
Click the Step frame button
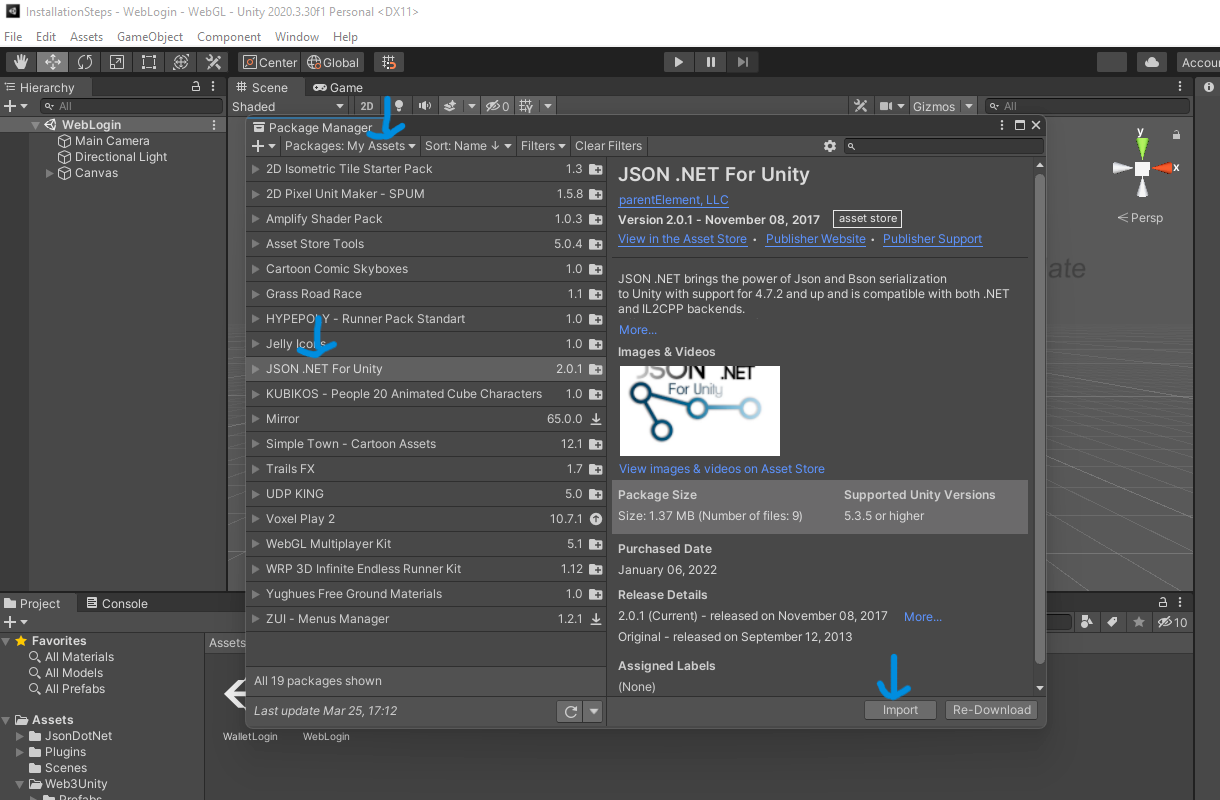click(x=742, y=62)
